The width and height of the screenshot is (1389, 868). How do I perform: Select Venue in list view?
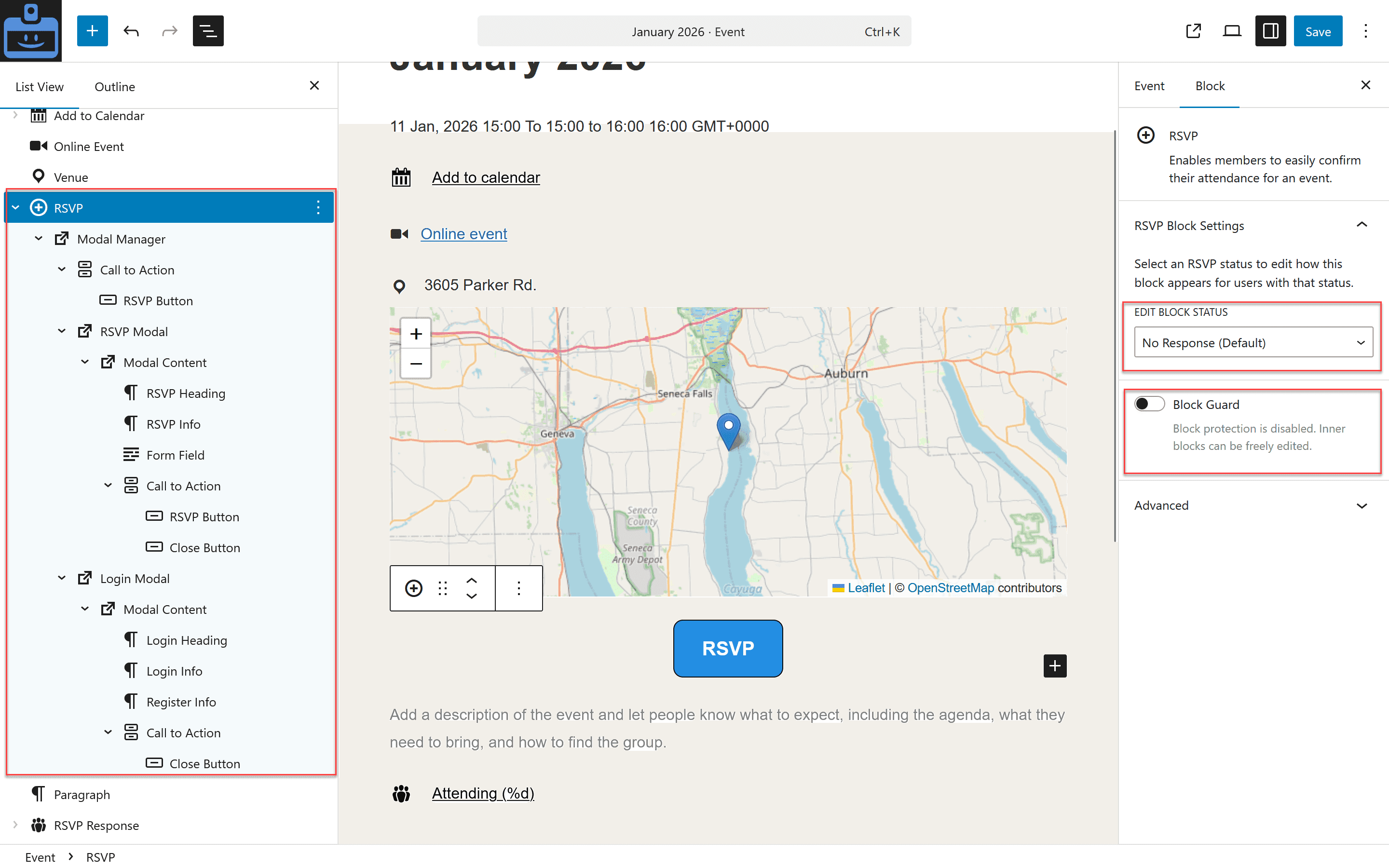[x=169, y=177]
